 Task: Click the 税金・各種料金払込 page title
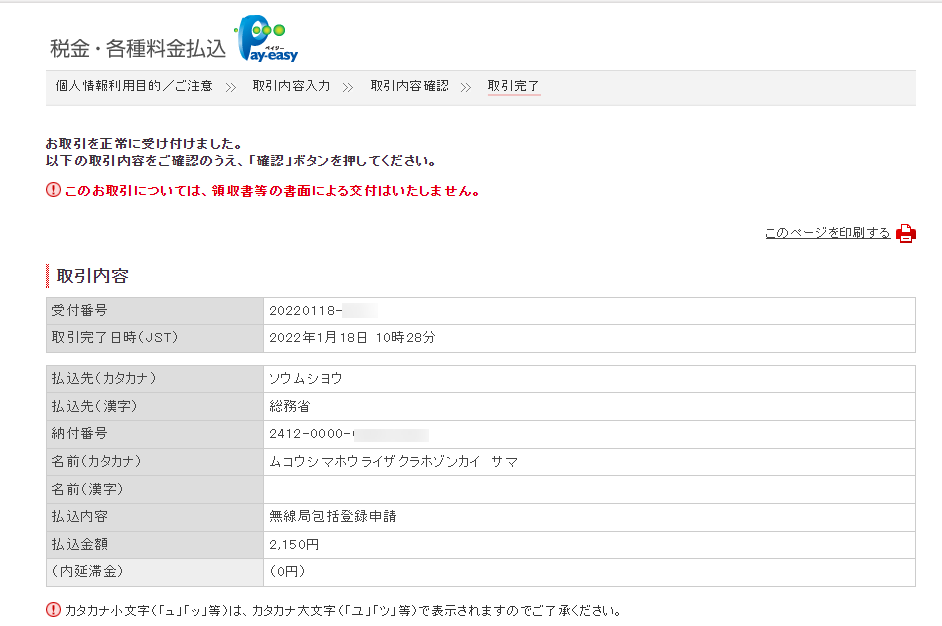(x=138, y=48)
